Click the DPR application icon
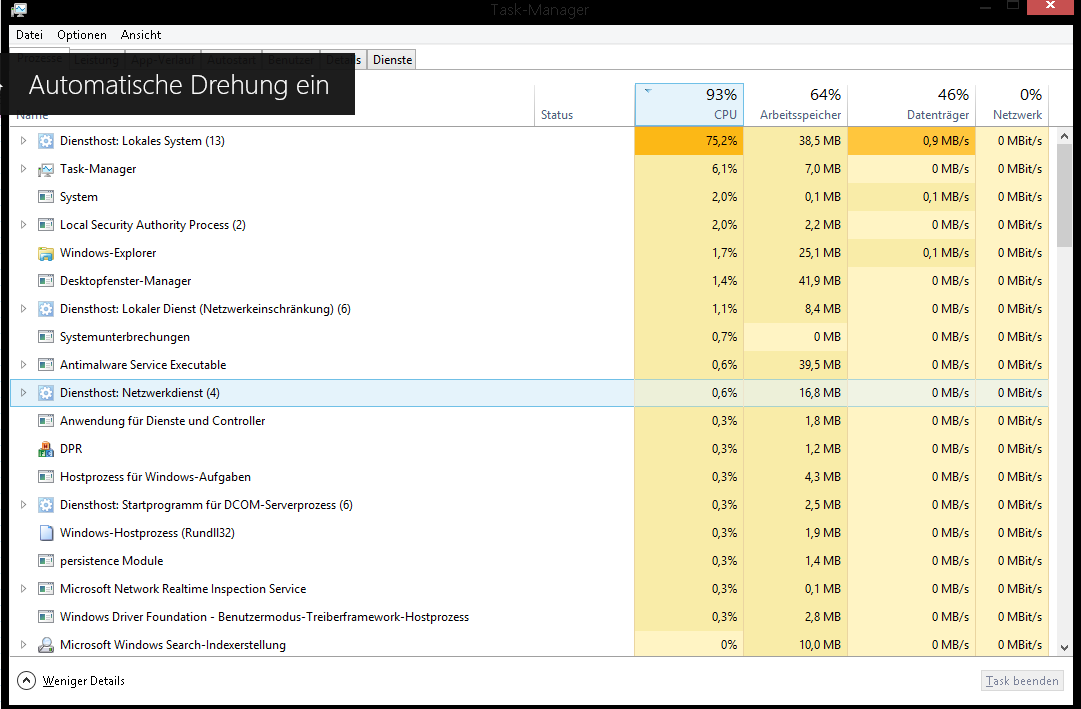The image size is (1081, 709). (x=46, y=449)
